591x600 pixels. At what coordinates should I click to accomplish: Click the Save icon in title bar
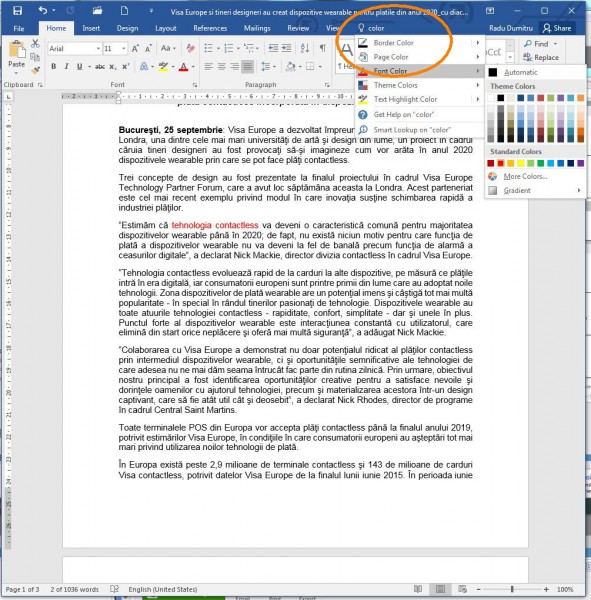17,10
